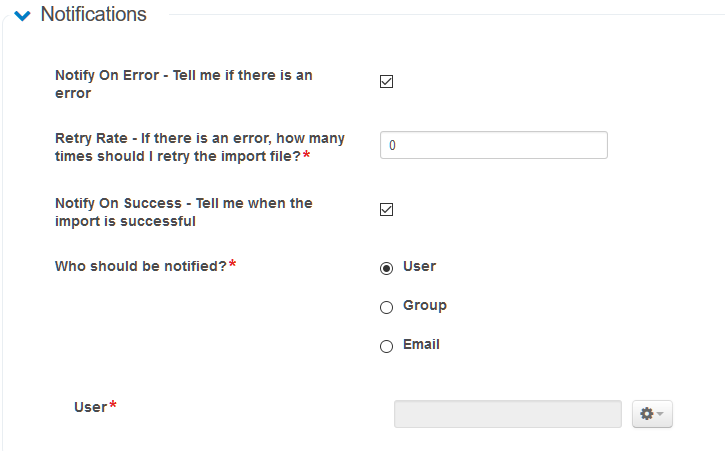Choose the Group radio button
Image resolution: width=725 pixels, height=451 pixels.
(x=387, y=308)
